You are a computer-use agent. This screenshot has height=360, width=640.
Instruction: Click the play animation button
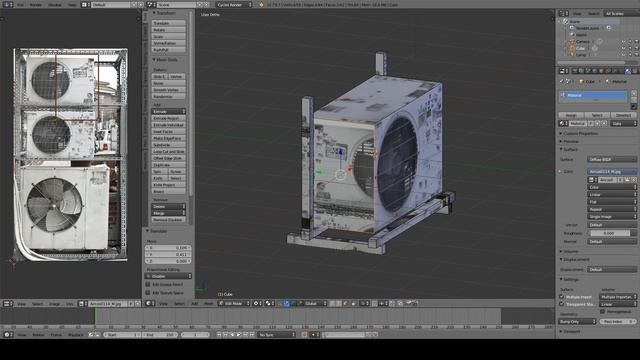coord(239,335)
